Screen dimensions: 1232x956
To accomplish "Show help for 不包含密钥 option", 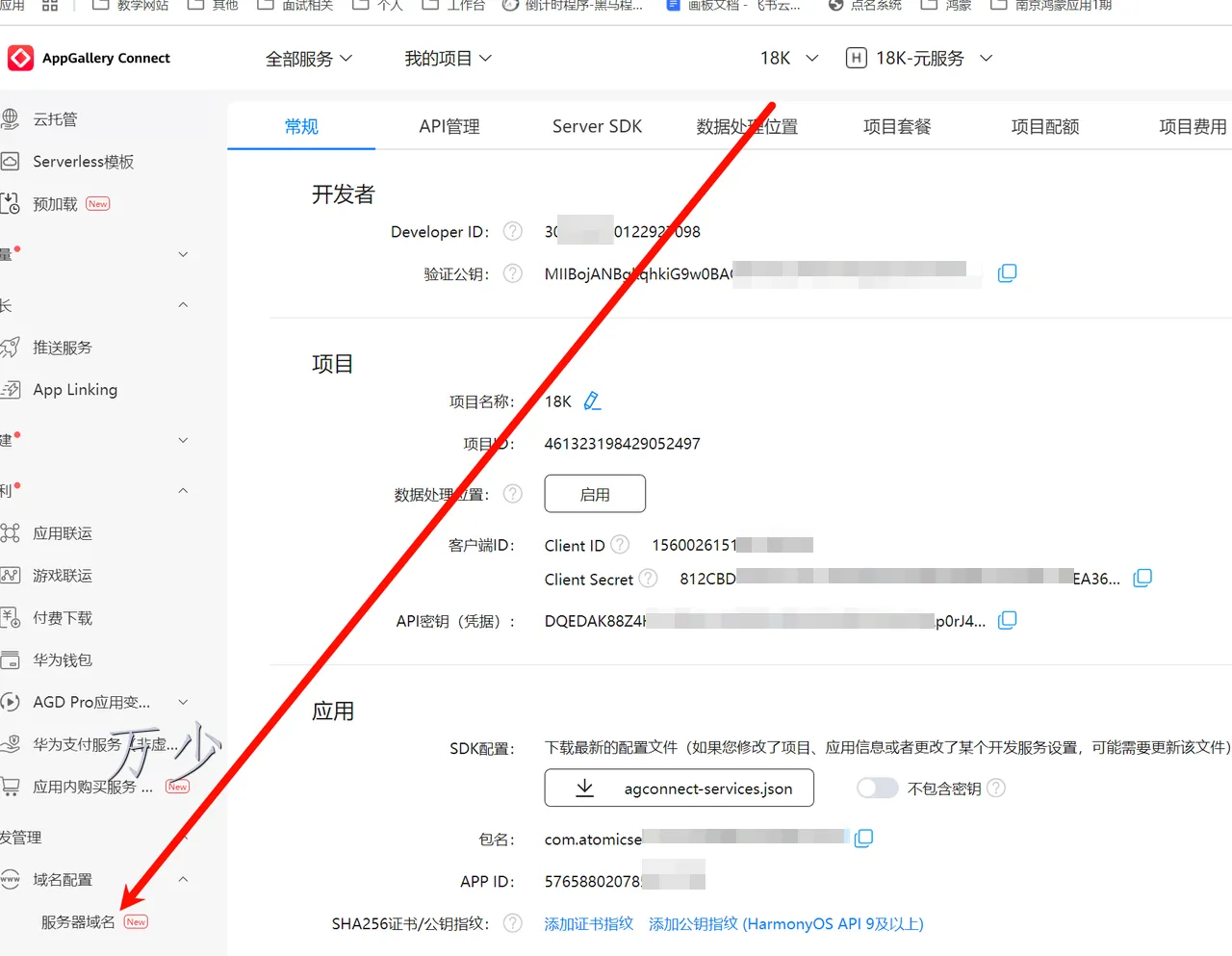I will tap(996, 788).
